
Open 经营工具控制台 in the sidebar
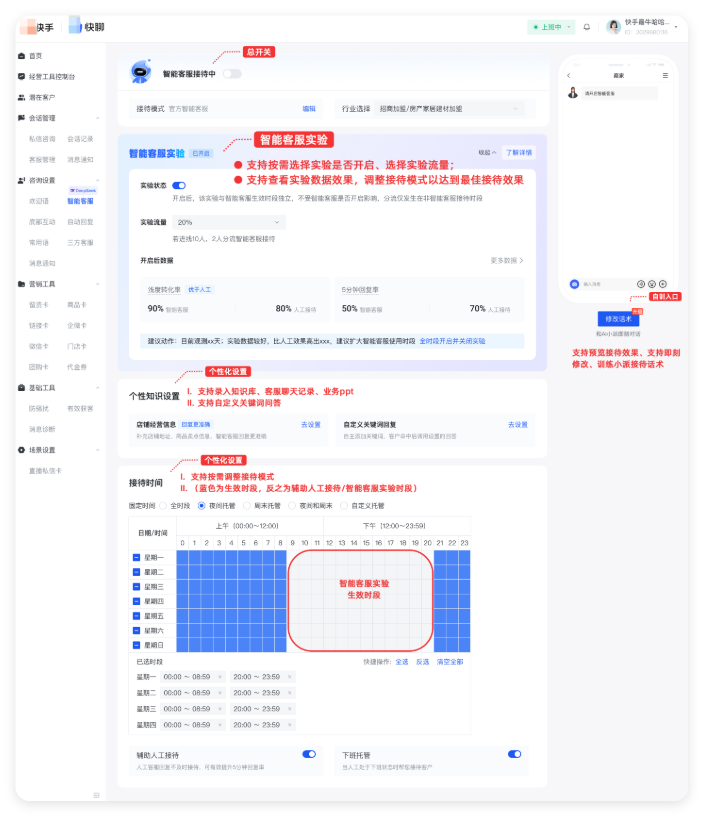point(51,76)
